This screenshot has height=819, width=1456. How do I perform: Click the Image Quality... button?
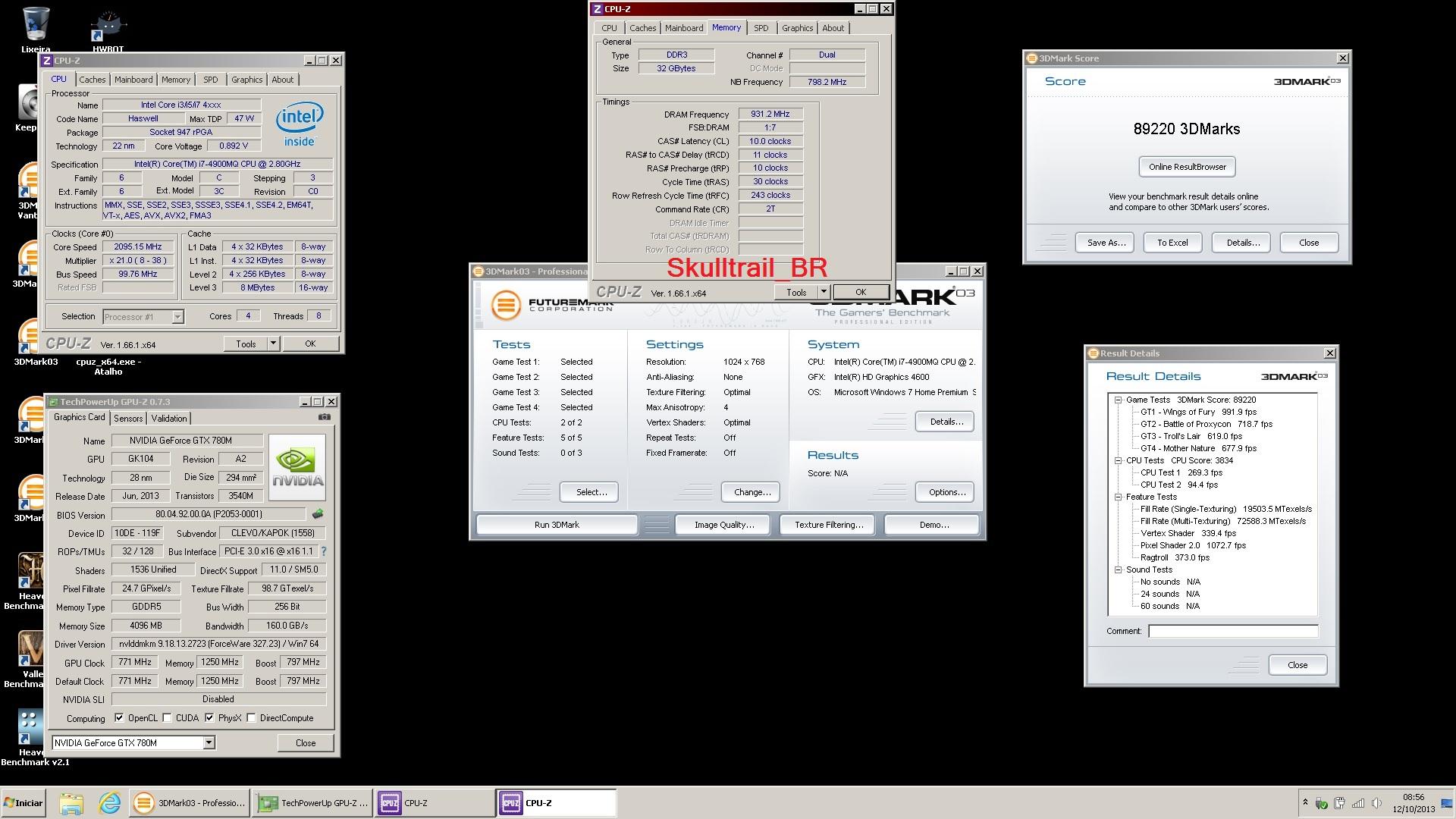click(x=723, y=525)
